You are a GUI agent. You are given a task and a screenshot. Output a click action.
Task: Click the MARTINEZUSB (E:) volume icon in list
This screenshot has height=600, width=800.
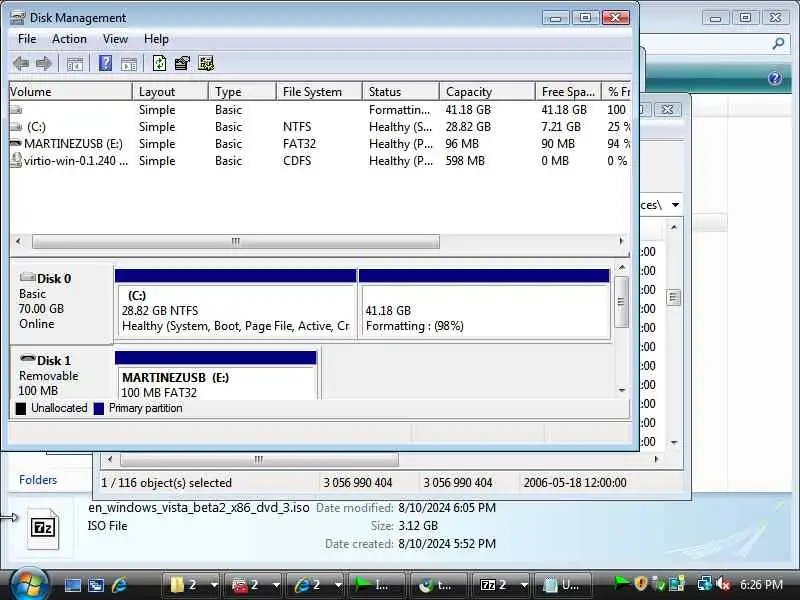pos(16,144)
